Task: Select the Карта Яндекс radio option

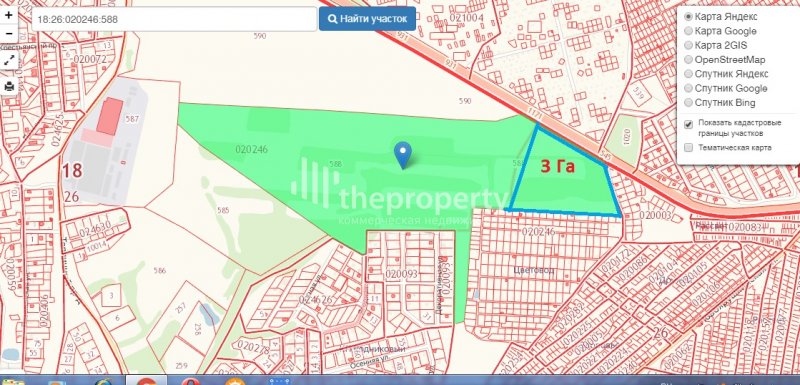Action: click(688, 16)
